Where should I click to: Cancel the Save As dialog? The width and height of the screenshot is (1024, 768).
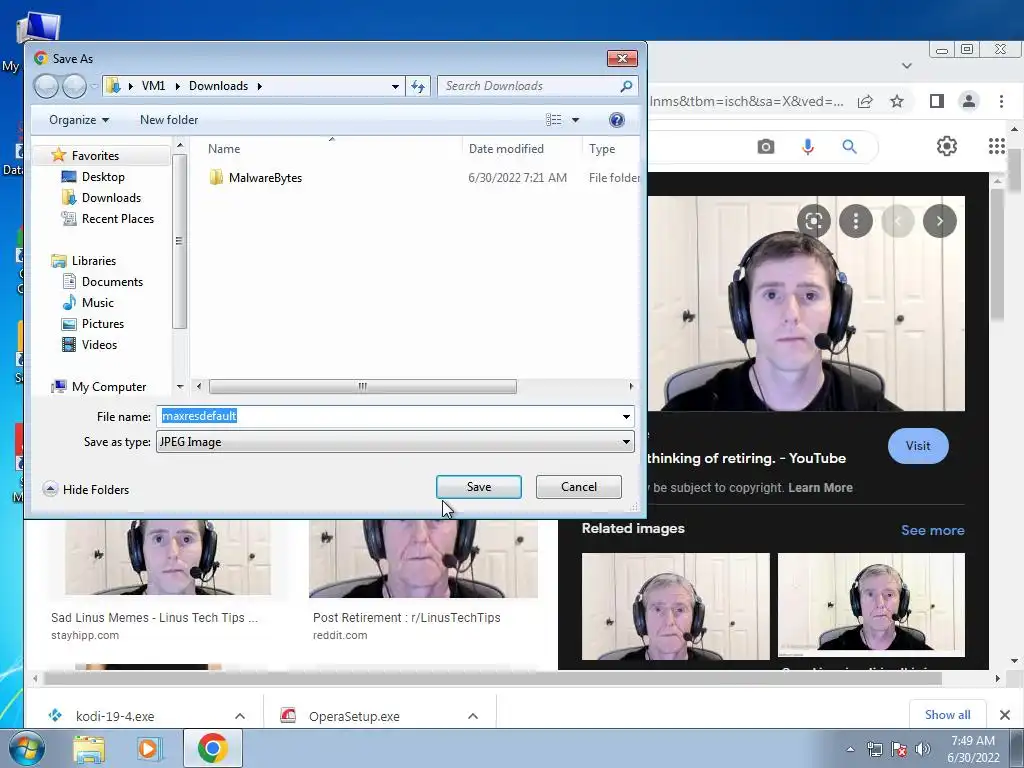(579, 487)
